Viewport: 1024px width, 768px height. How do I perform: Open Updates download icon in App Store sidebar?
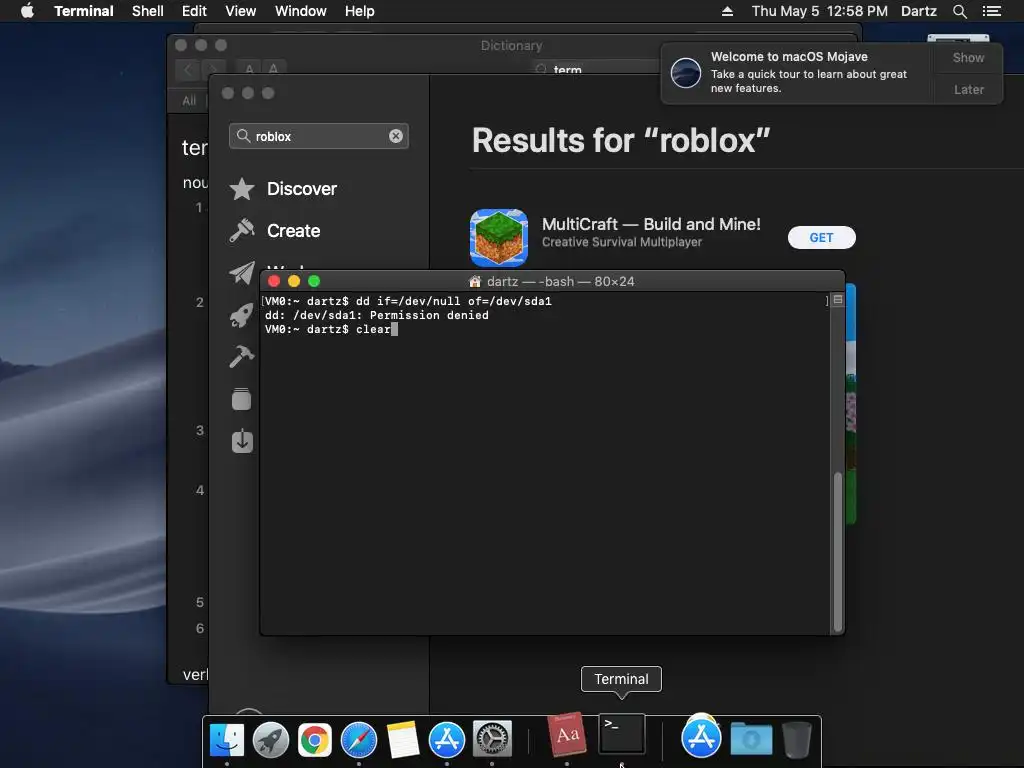(242, 441)
